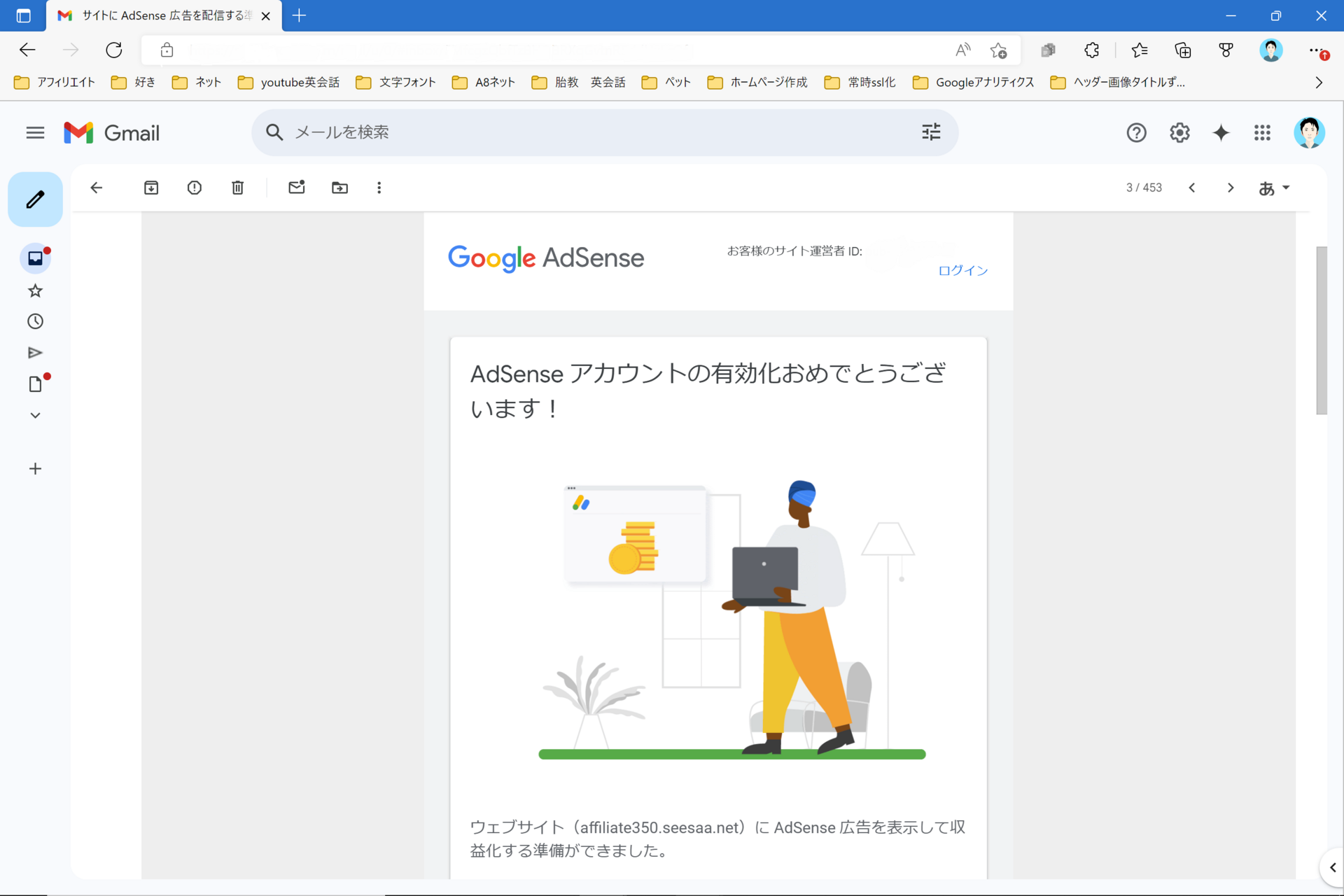The height and width of the screenshot is (896, 1344).
Task: Click the email vertical scrollbar
Action: (1322, 330)
